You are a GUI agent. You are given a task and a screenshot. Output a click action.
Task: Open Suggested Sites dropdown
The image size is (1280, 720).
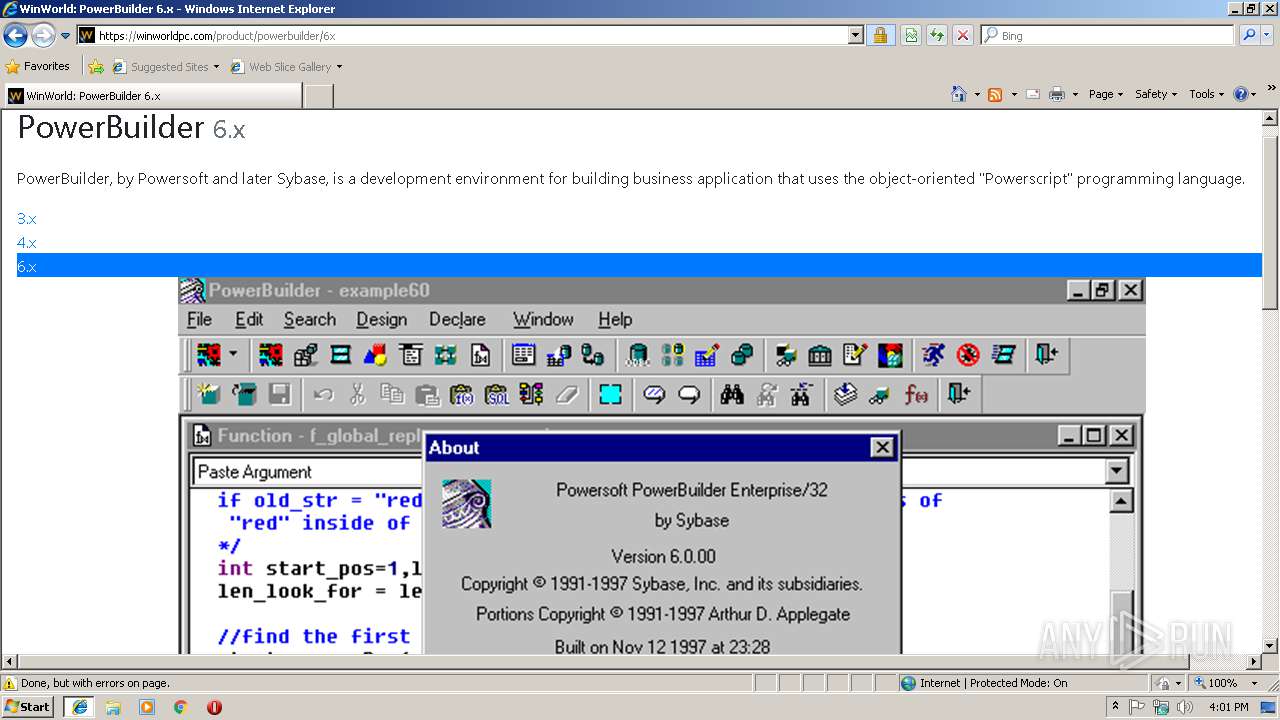tap(165, 67)
